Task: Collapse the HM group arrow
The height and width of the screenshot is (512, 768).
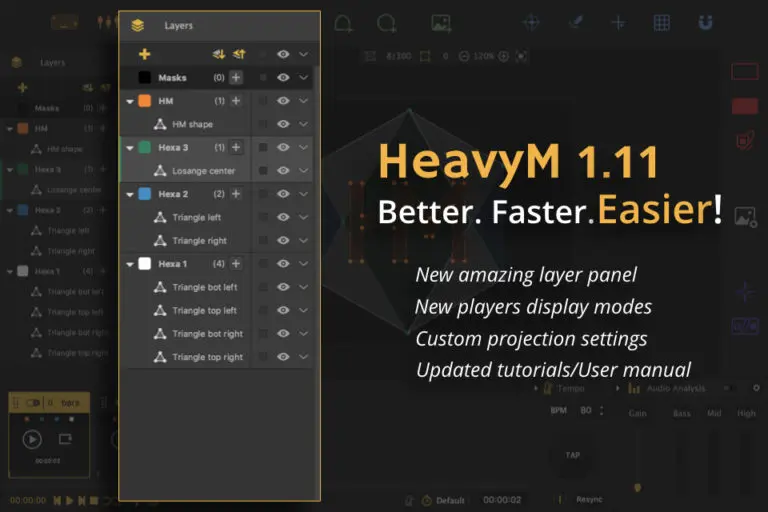Action: 130,101
